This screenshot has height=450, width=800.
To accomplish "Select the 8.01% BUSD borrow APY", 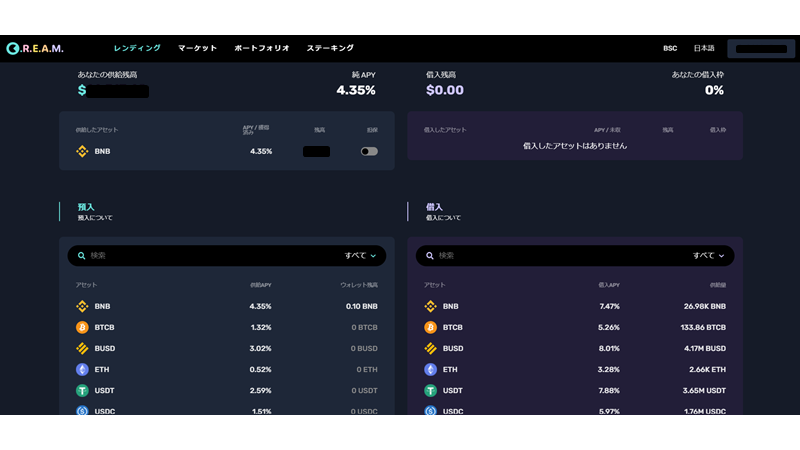I will pyautogui.click(x=609, y=348).
